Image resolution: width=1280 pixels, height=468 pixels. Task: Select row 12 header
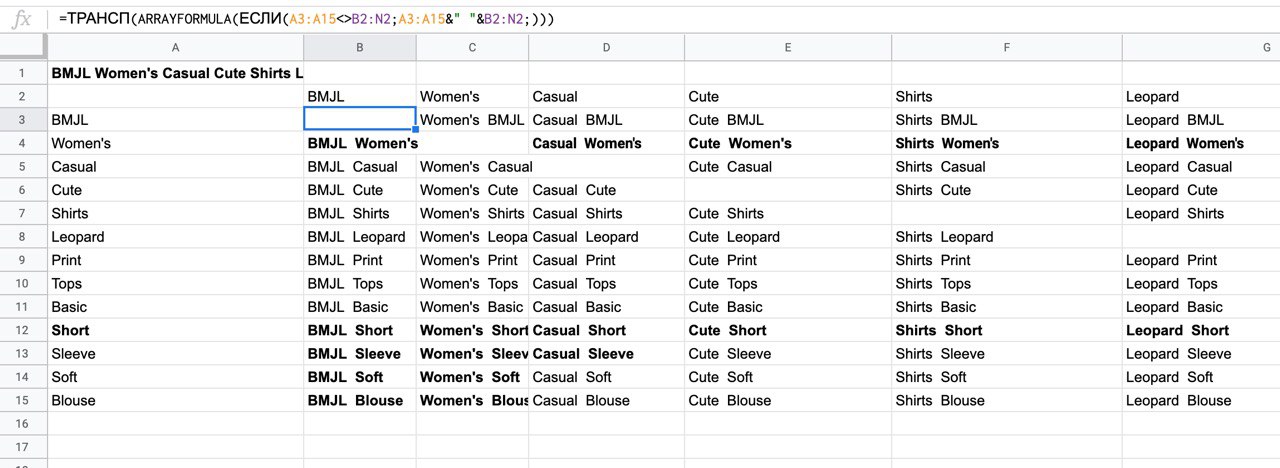pyautogui.click(x=23, y=330)
